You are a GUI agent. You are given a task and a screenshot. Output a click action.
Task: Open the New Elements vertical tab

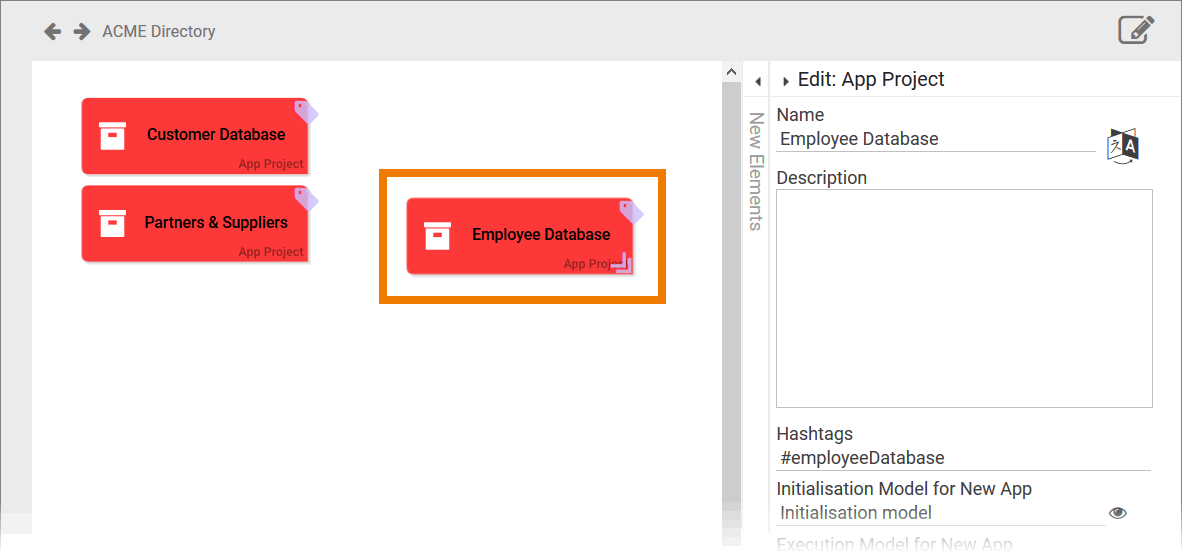[756, 171]
